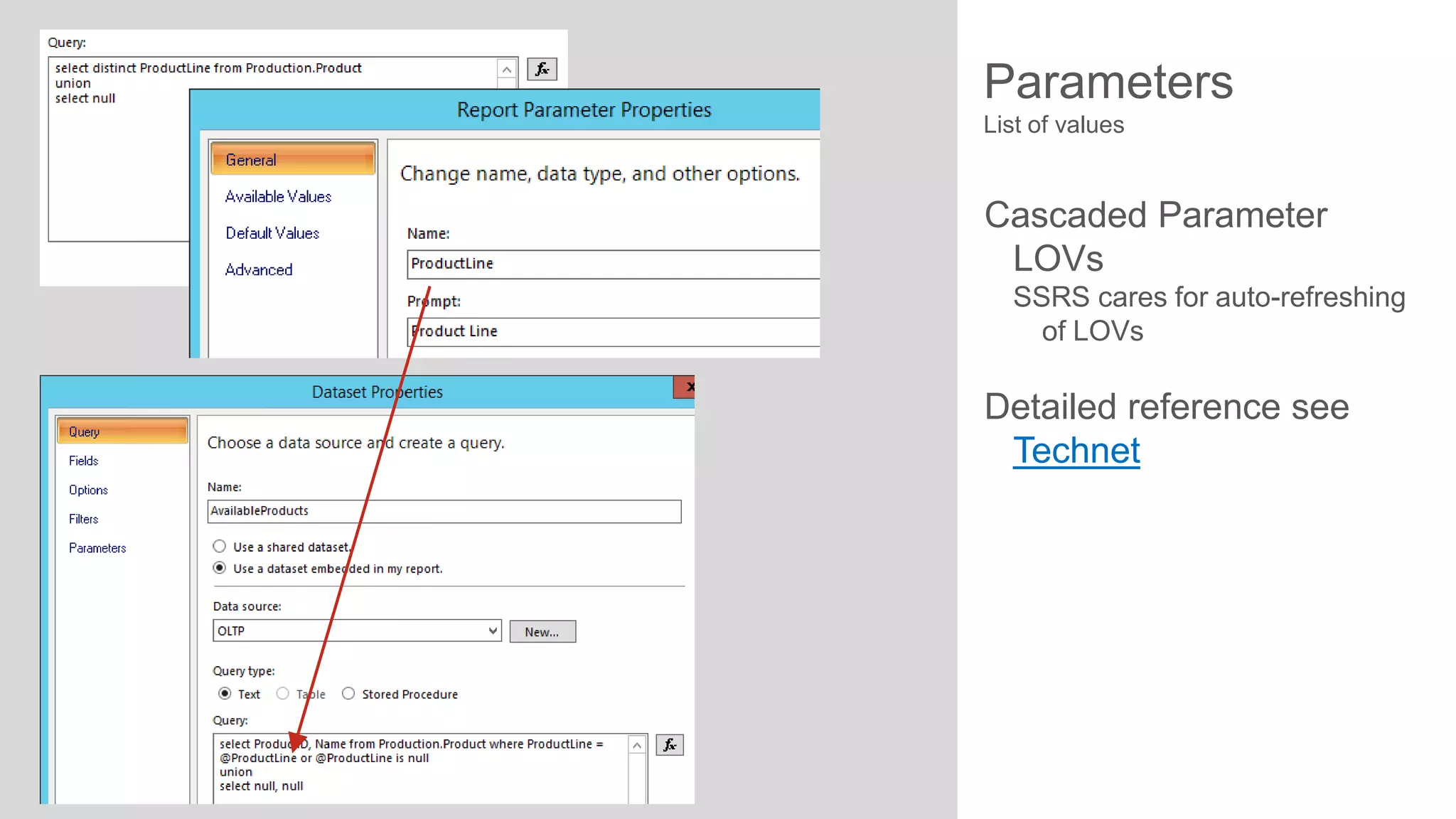Click 'Change name, data type, and other options.' text
Image resolution: width=1456 pixels, height=819 pixels.
pos(600,174)
